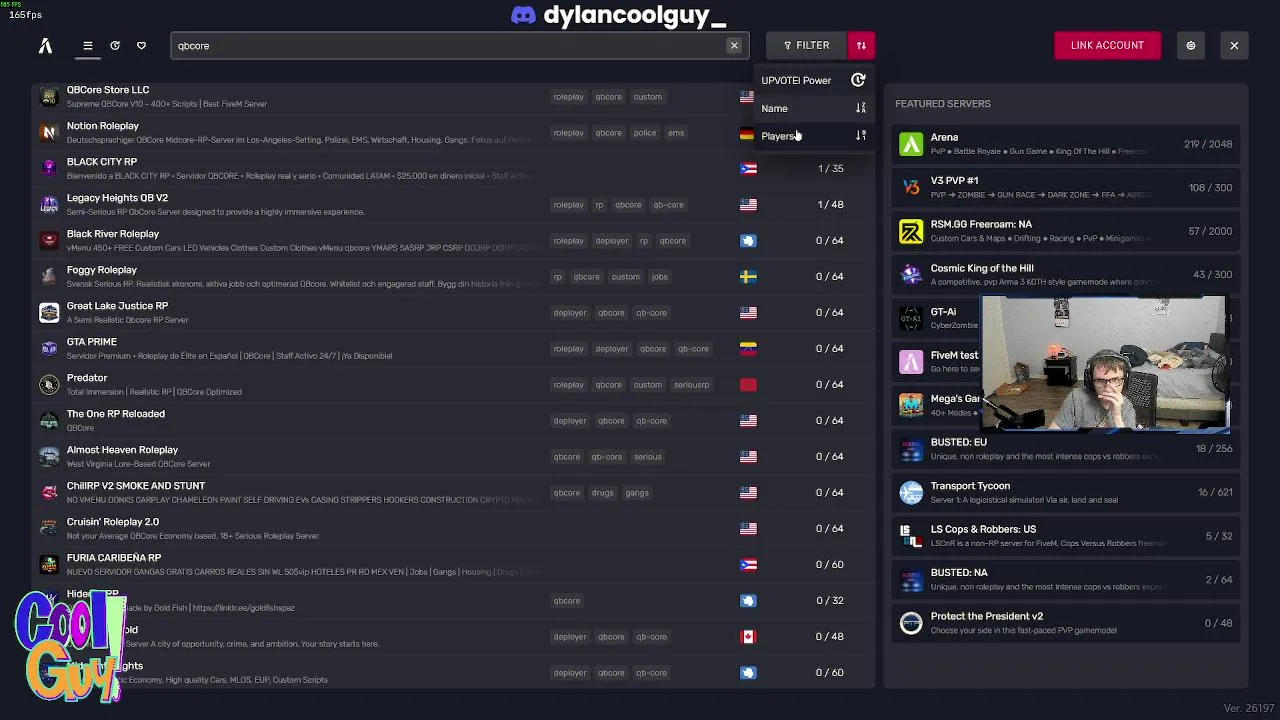Click the 219 / 2048 Arena player count
1280x720 pixels.
pos(1208,144)
